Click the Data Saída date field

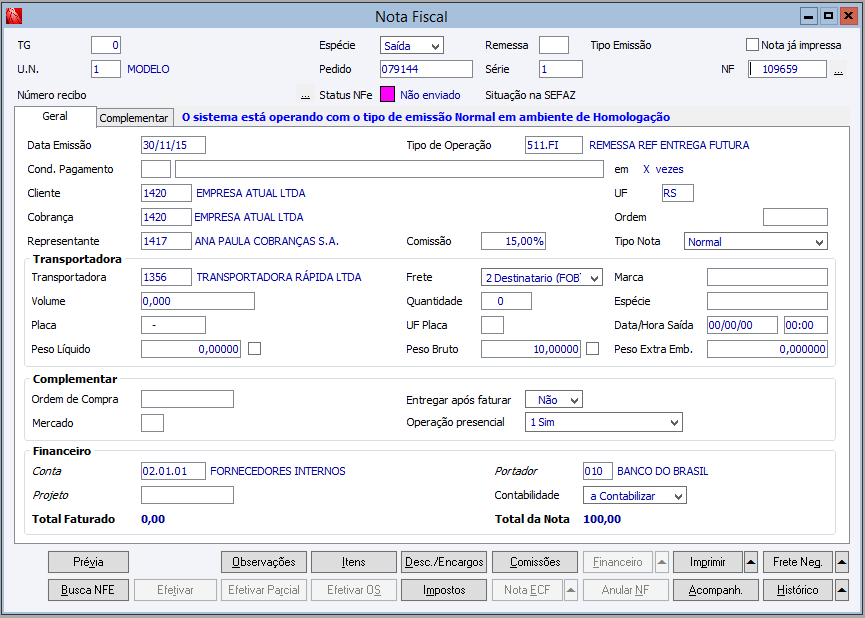tap(743, 325)
